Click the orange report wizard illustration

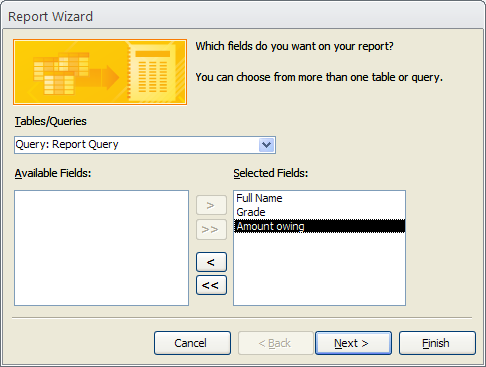[100, 72]
